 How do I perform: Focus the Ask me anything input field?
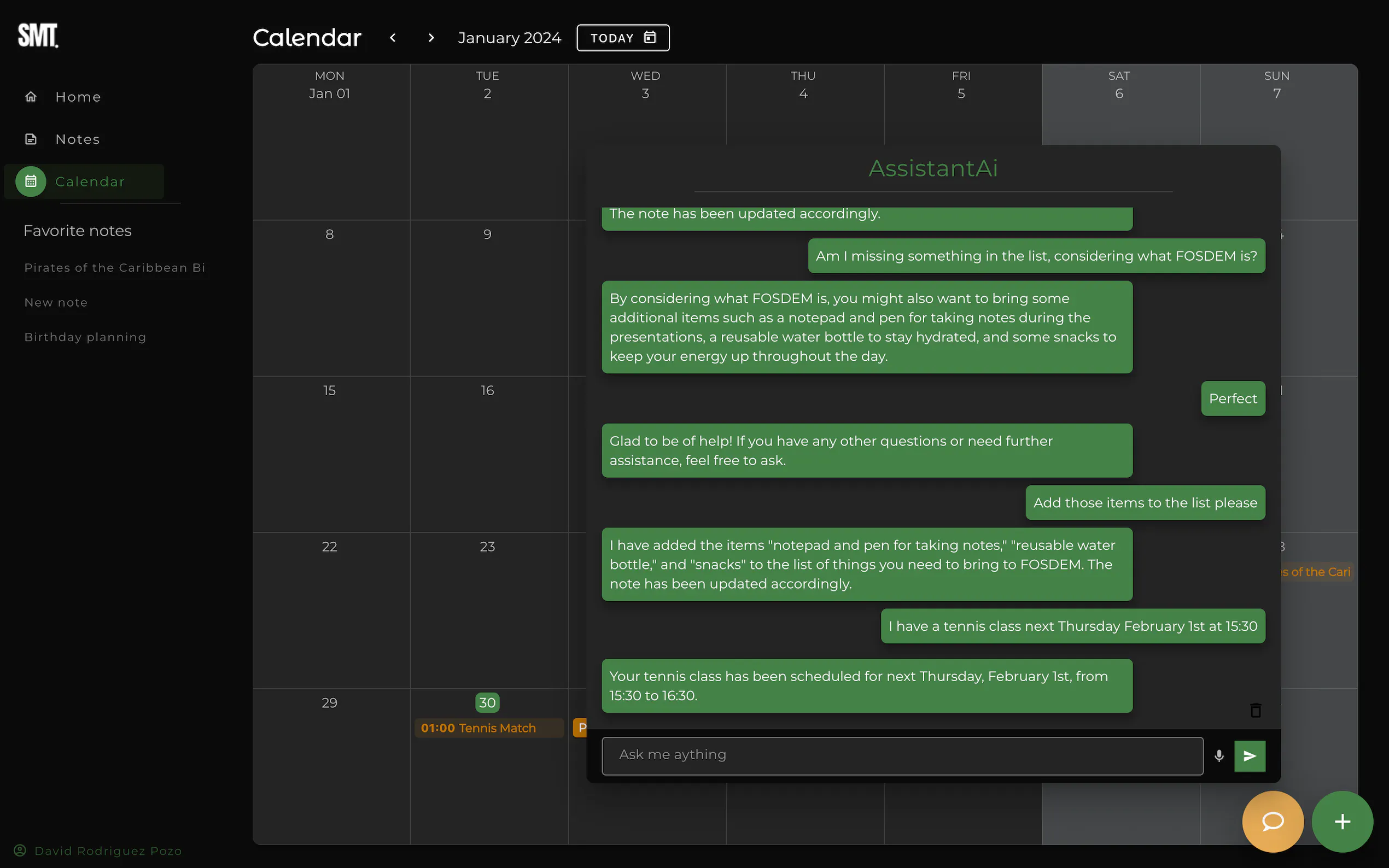[x=902, y=755]
